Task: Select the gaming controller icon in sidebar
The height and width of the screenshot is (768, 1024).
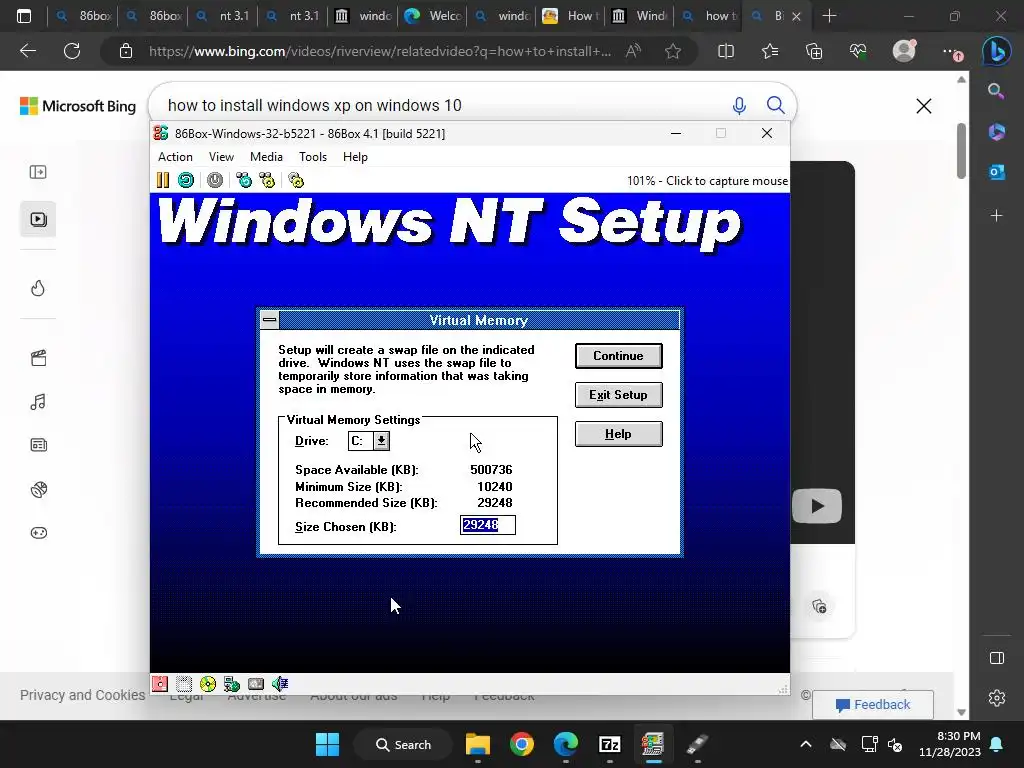Action: tap(38, 533)
